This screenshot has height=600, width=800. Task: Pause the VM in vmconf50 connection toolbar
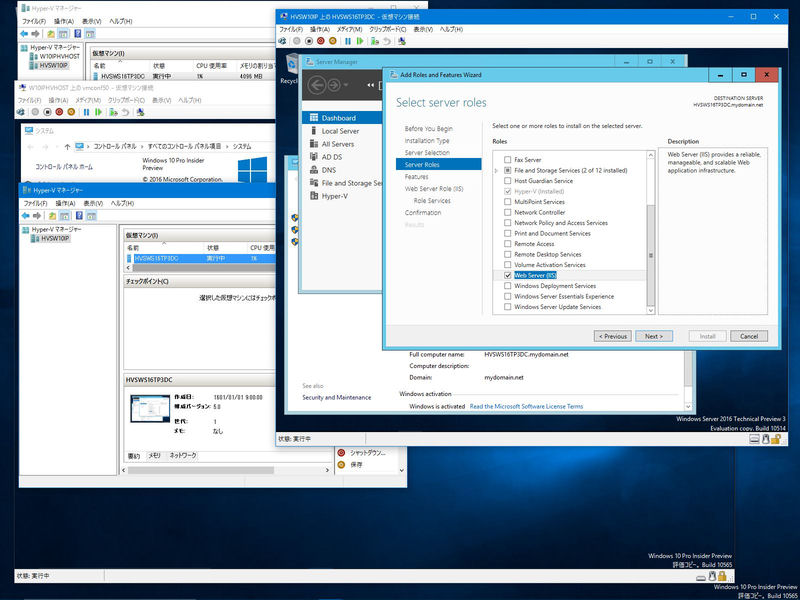tap(86, 112)
